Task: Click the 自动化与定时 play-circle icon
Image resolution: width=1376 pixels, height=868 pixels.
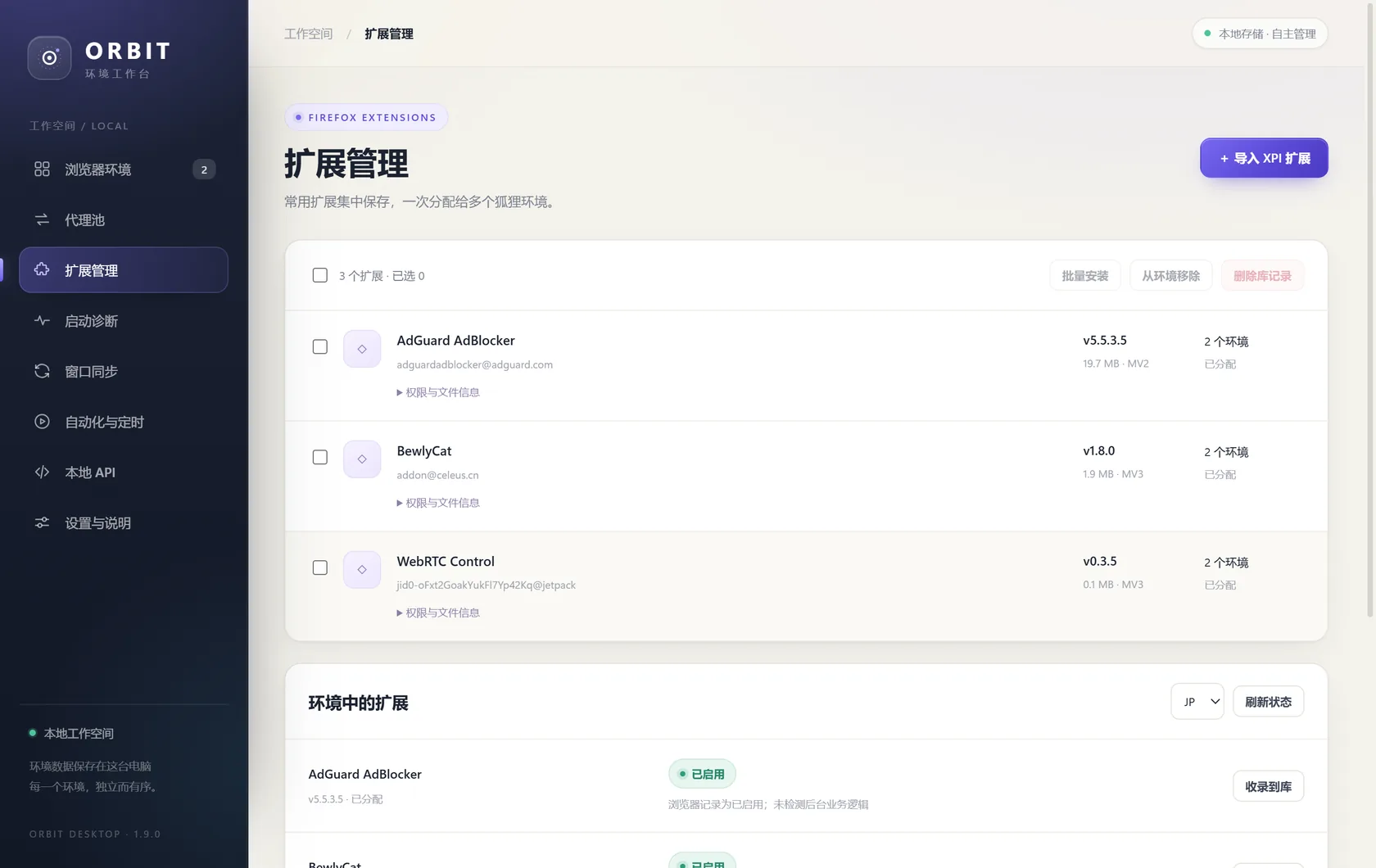Action: pos(42,422)
